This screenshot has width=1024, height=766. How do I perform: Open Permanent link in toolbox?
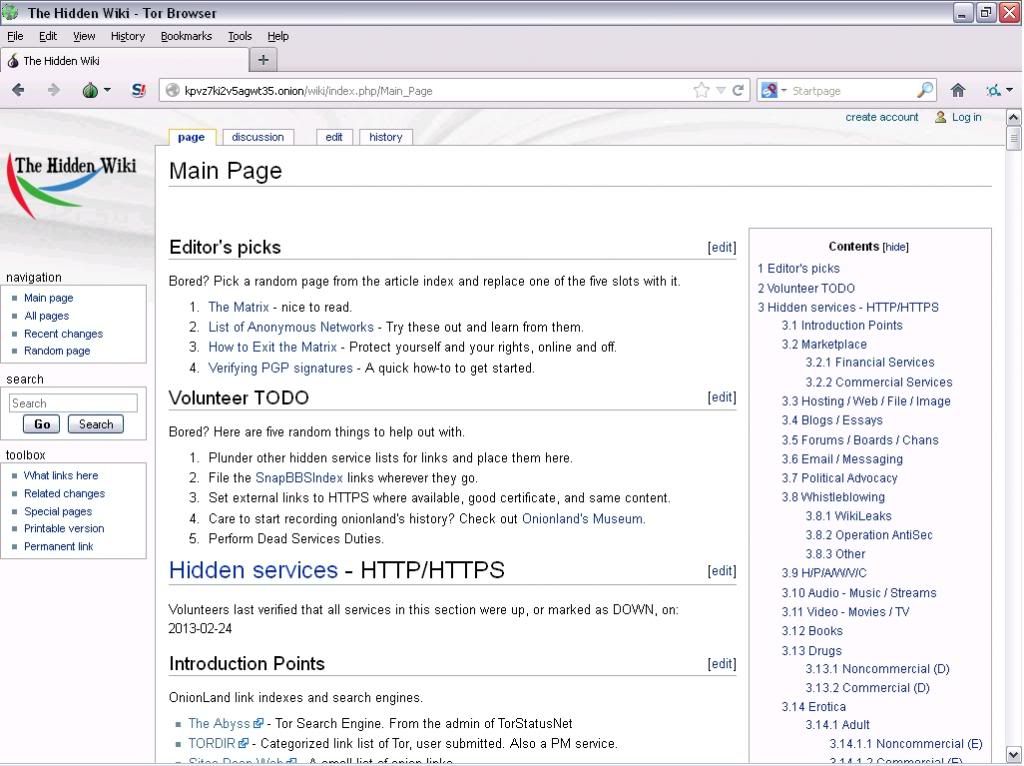58,547
